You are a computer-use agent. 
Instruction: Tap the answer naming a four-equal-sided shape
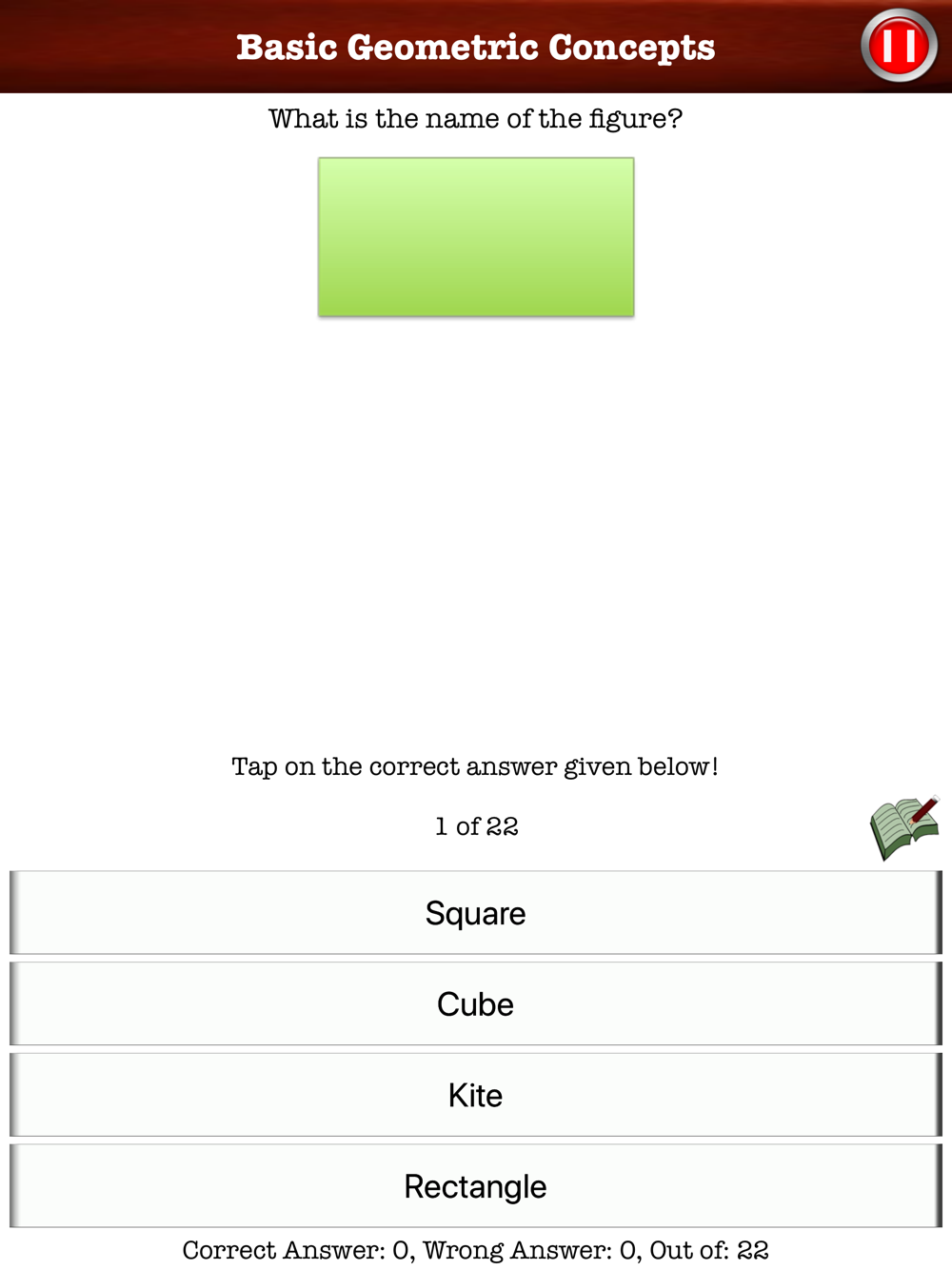(476, 913)
